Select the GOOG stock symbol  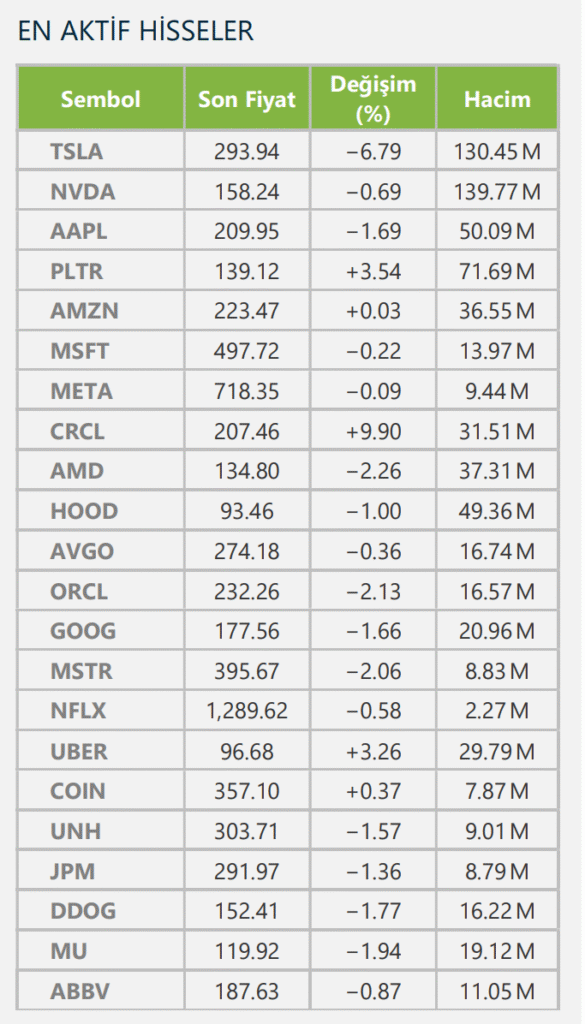pyautogui.click(x=83, y=631)
